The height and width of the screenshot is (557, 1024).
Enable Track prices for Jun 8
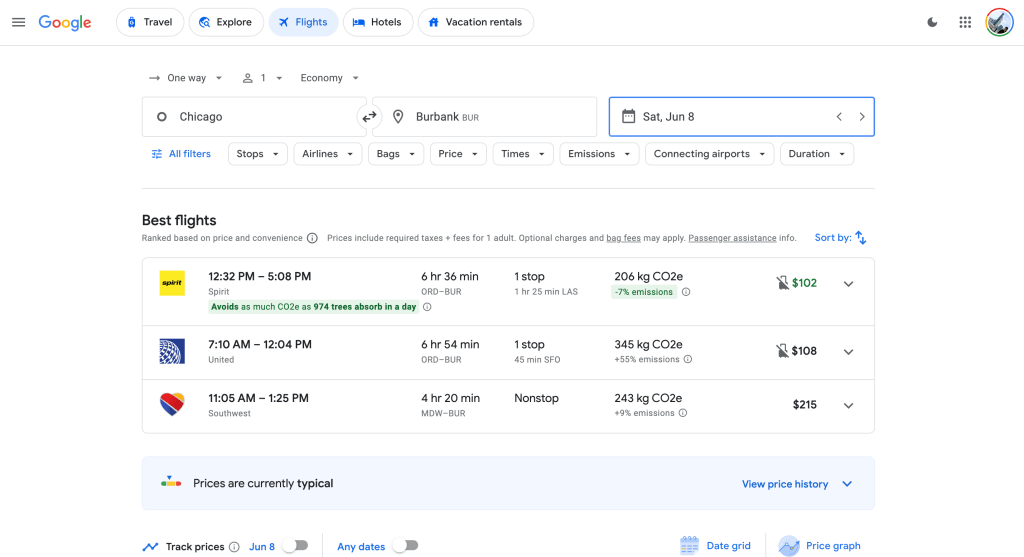[294, 546]
